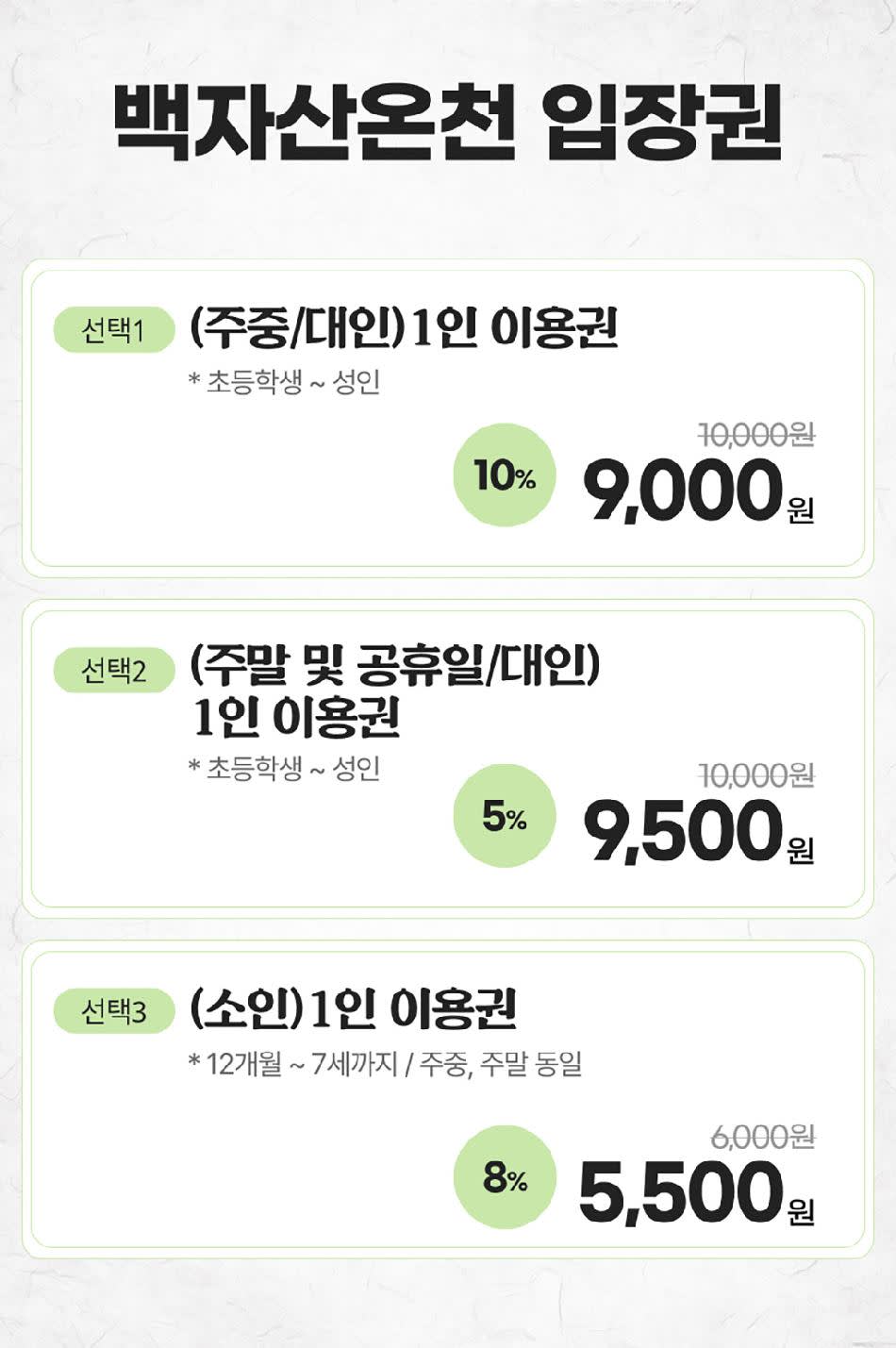Click the 5,500원 sale price
The height and width of the screenshot is (1348, 896).
tap(694, 1192)
